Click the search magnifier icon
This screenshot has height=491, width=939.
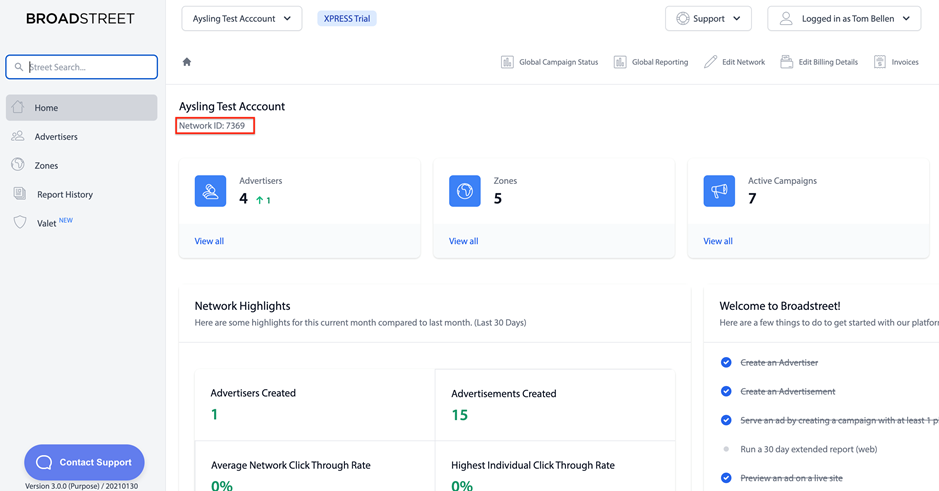(x=19, y=67)
